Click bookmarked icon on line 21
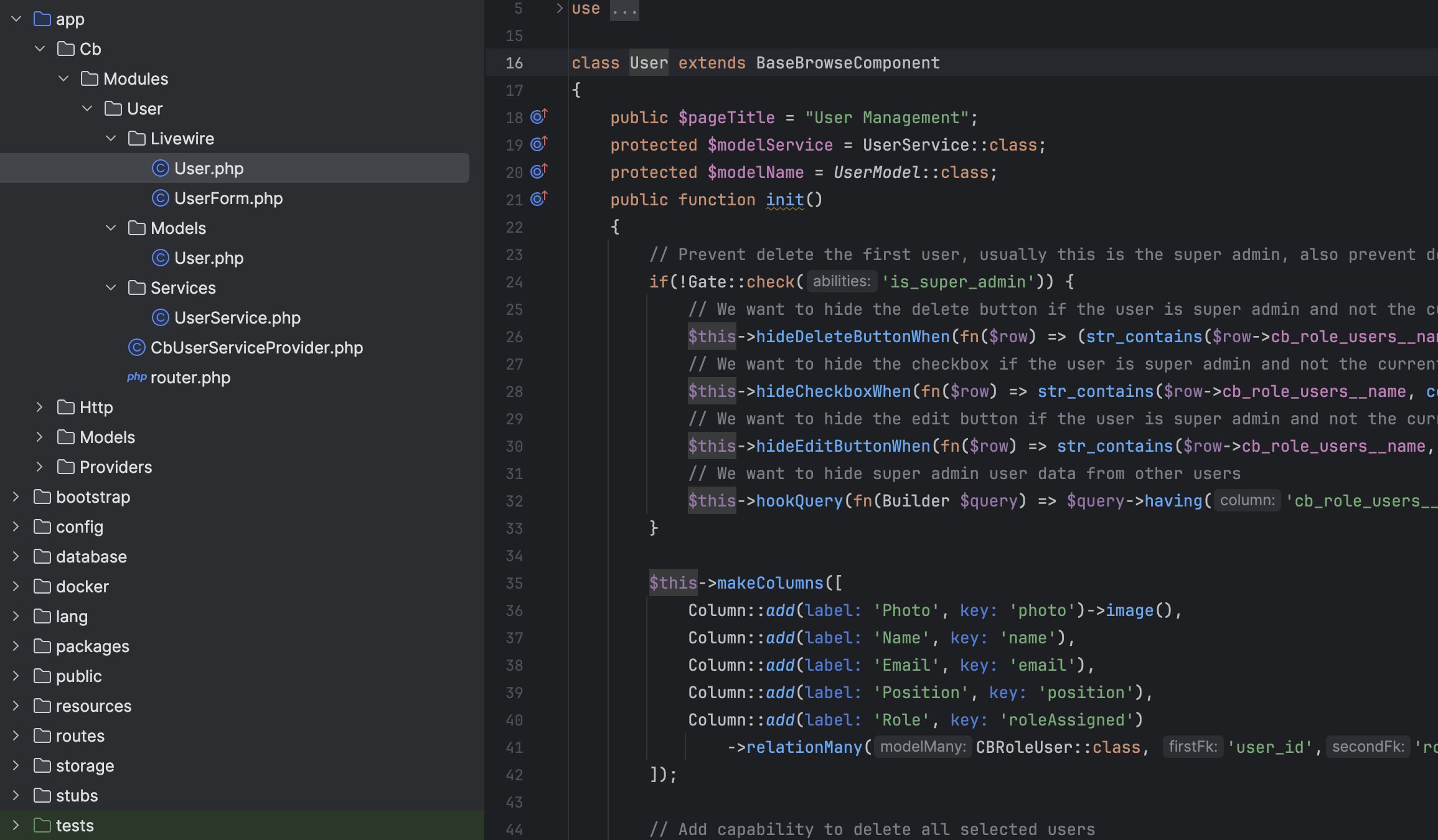1438x840 pixels. pos(539,199)
